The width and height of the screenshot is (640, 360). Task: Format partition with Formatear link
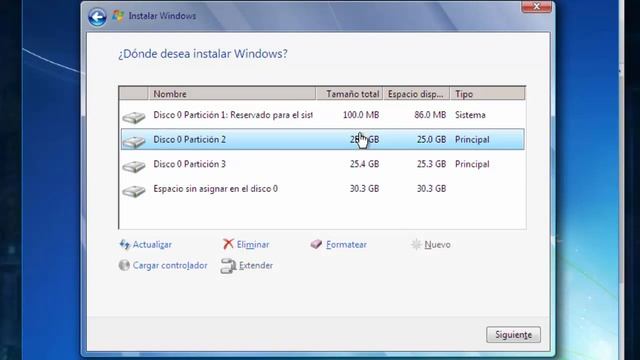coord(346,244)
